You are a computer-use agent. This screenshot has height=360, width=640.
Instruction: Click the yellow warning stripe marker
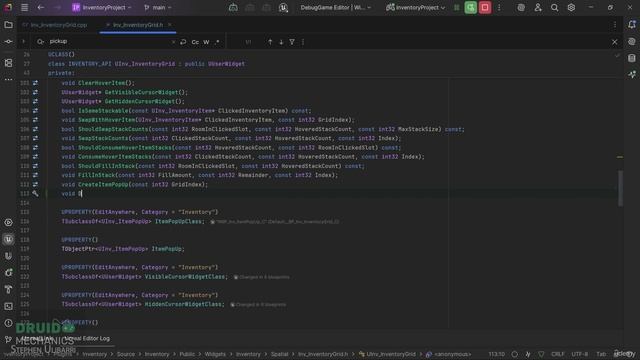tap(620, 157)
